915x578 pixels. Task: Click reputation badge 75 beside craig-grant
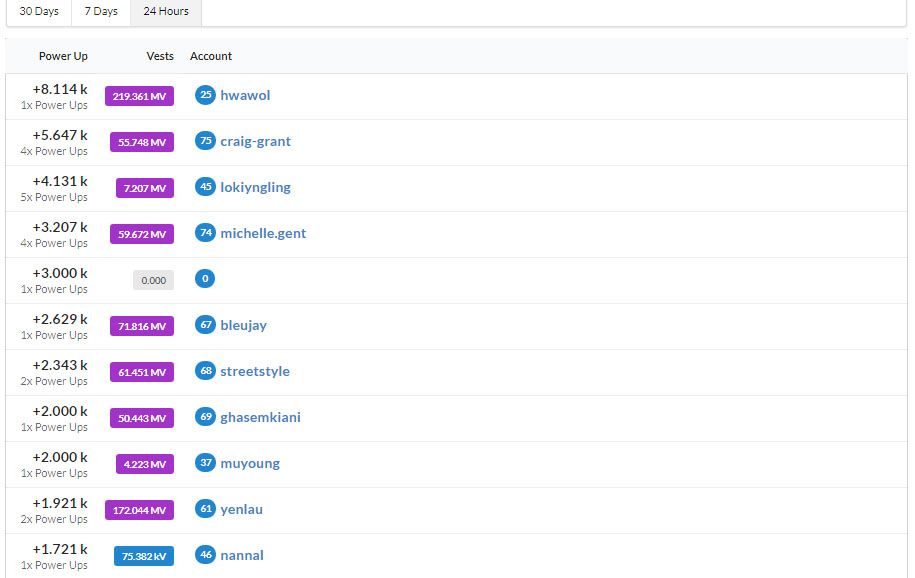pyautogui.click(x=205, y=141)
